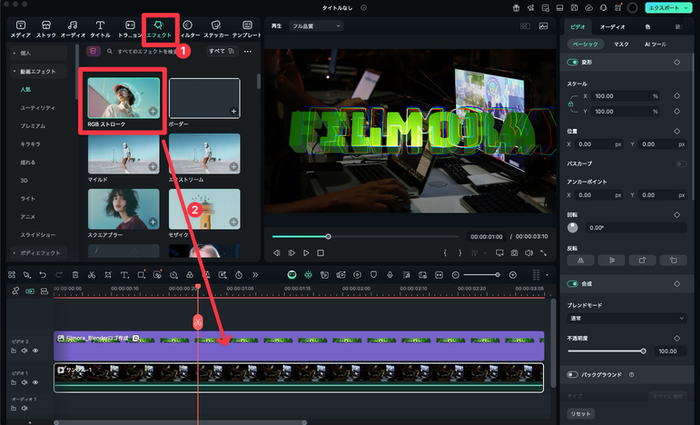
Task: Enable the バックグラウンド (Background) switch
Action: [x=573, y=375]
